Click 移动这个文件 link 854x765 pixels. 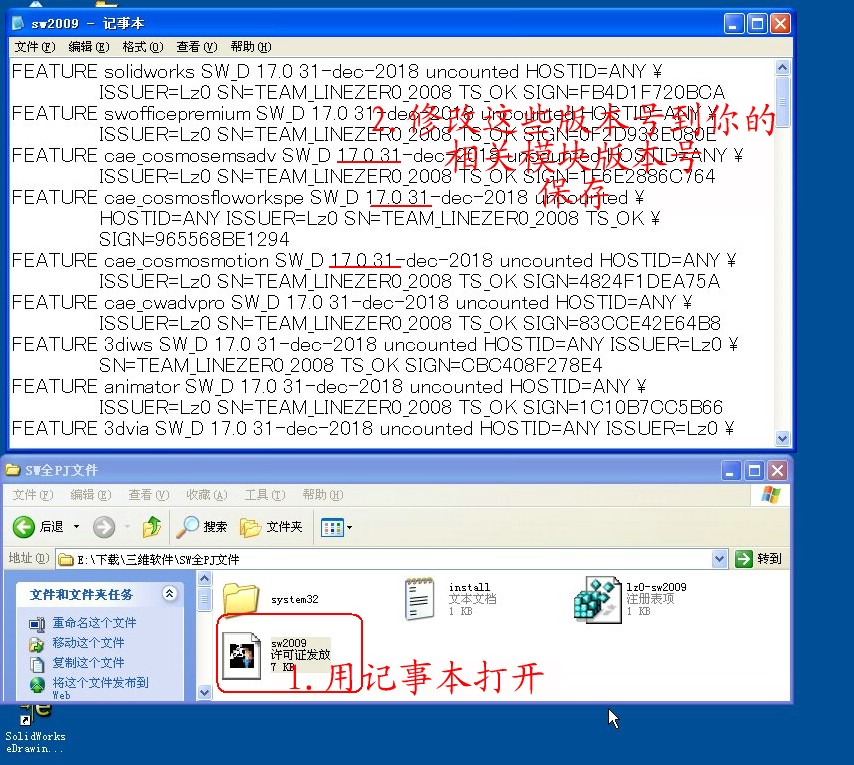coord(88,642)
